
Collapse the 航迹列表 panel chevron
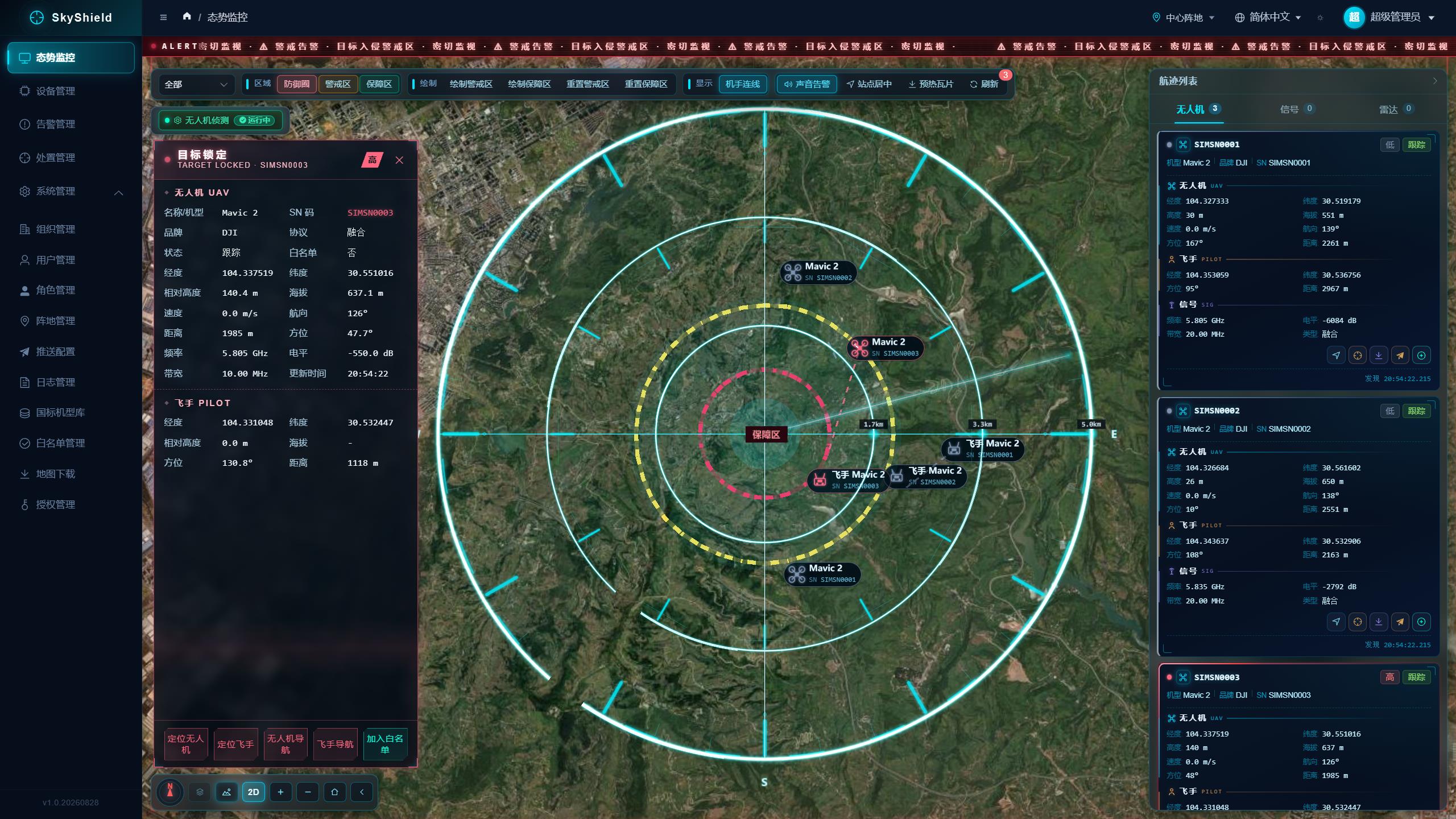1435,81
